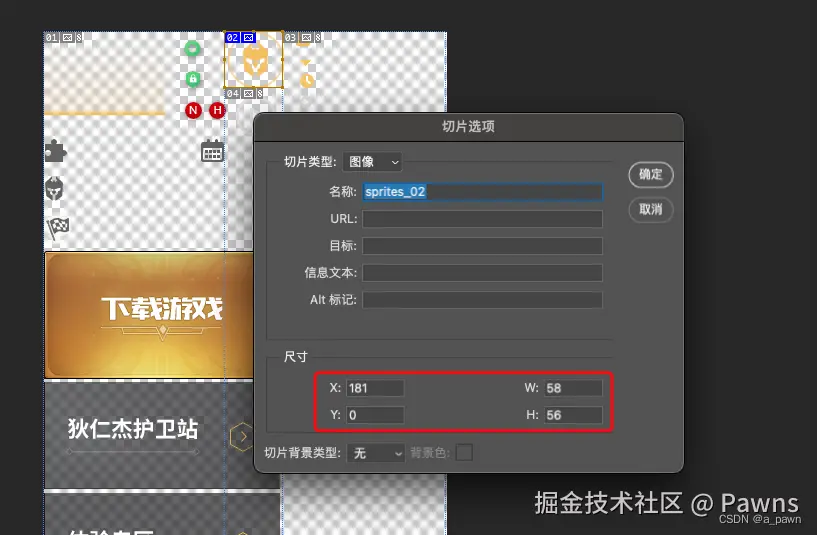Select slice 03 badge on canvas
Viewport: 817px width, 535px height.
coord(303,38)
